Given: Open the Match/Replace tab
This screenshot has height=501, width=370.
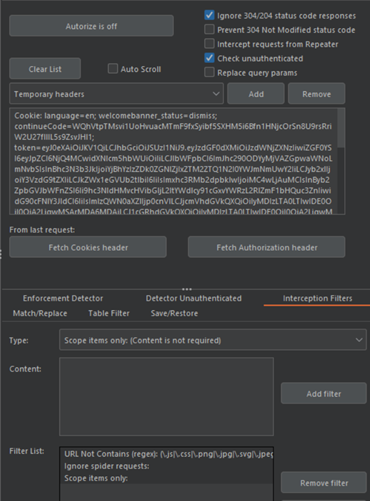Looking at the screenshot, I should click(x=40, y=313).
